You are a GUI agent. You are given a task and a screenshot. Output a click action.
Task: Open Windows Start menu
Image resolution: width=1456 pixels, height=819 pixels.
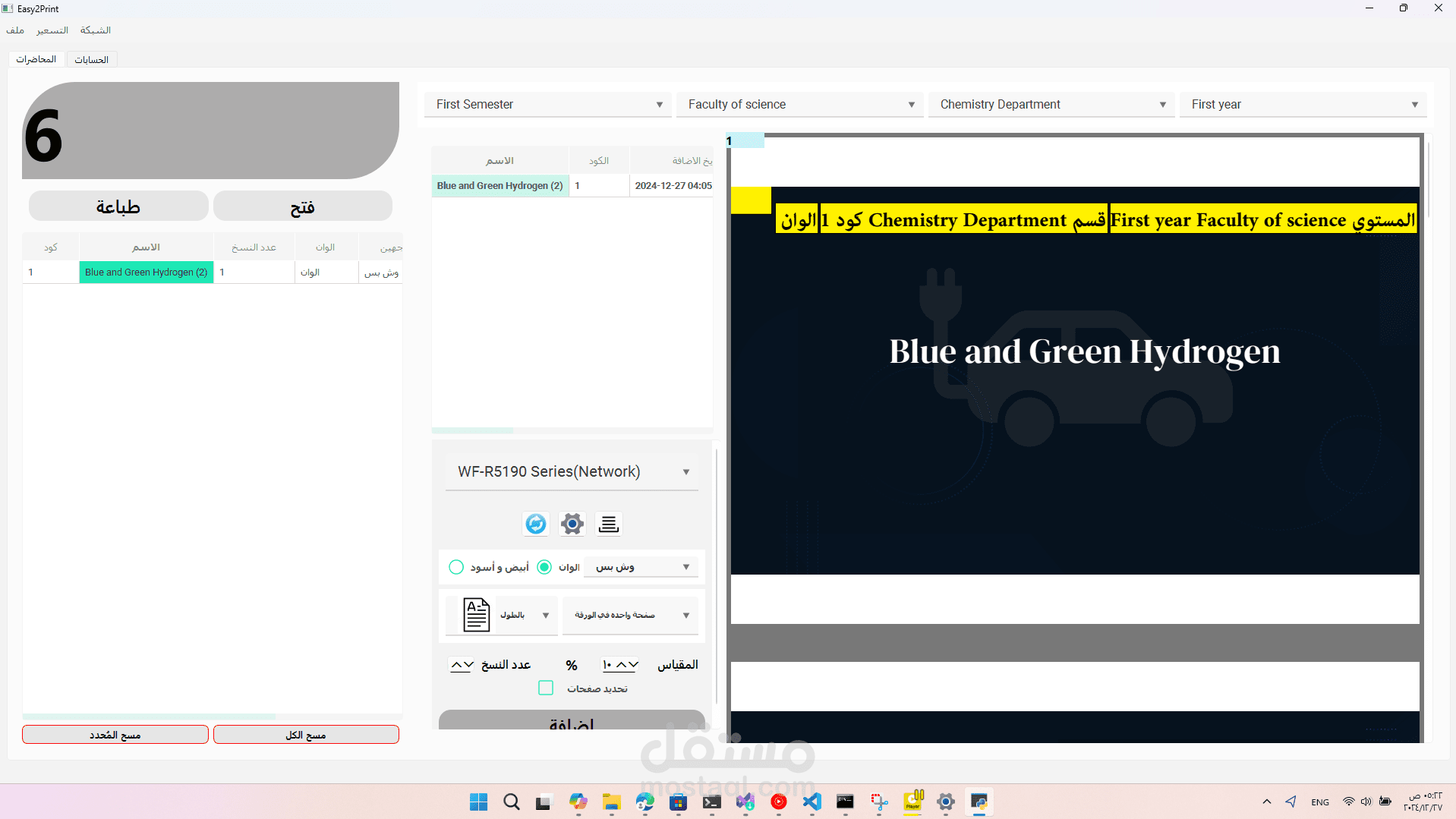coord(478,802)
